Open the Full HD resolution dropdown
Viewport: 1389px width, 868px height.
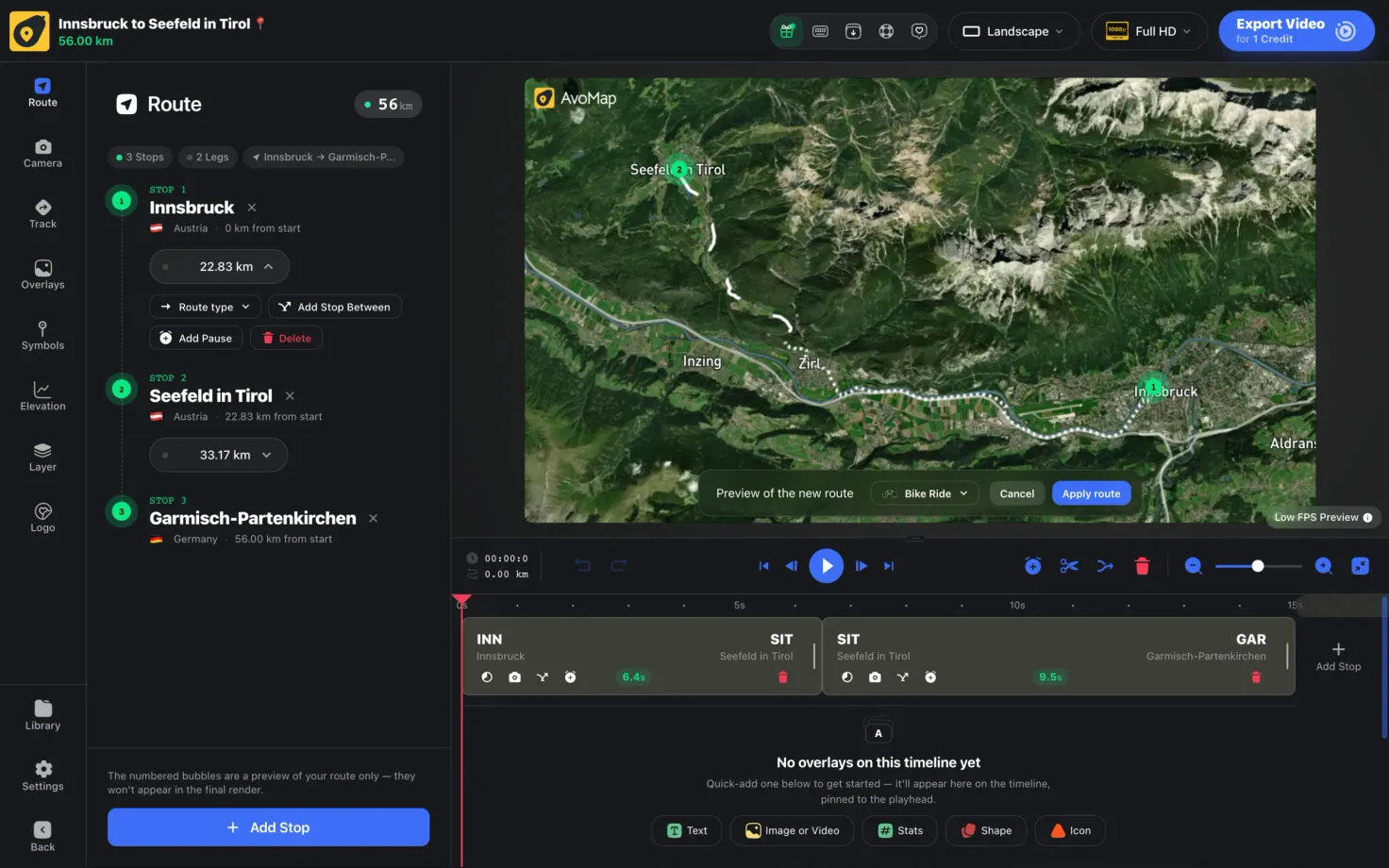pos(1149,31)
